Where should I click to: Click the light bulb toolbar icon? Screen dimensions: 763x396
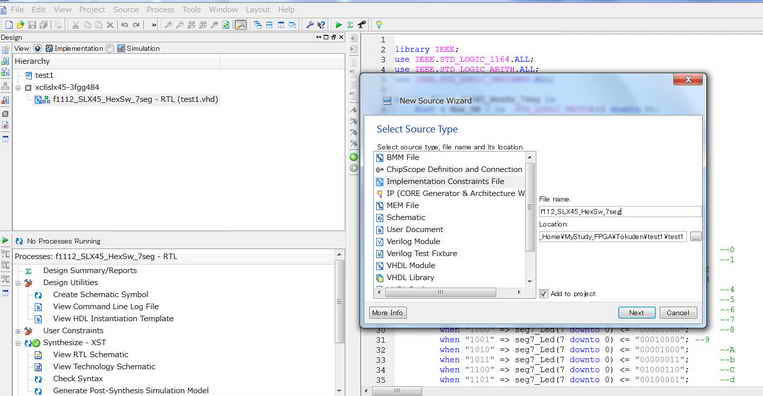click(379, 25)
